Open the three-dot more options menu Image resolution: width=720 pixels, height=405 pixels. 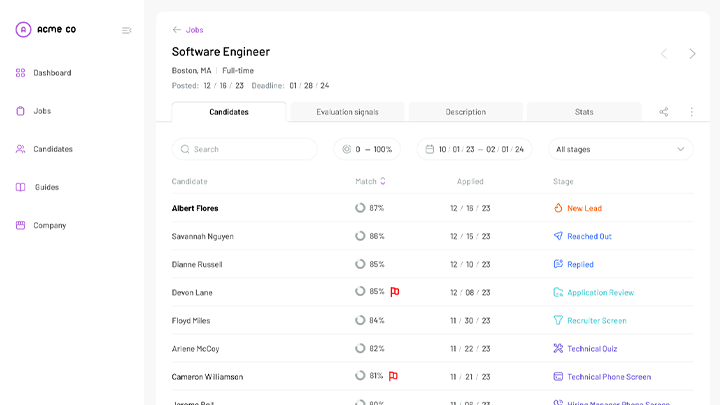691,112
